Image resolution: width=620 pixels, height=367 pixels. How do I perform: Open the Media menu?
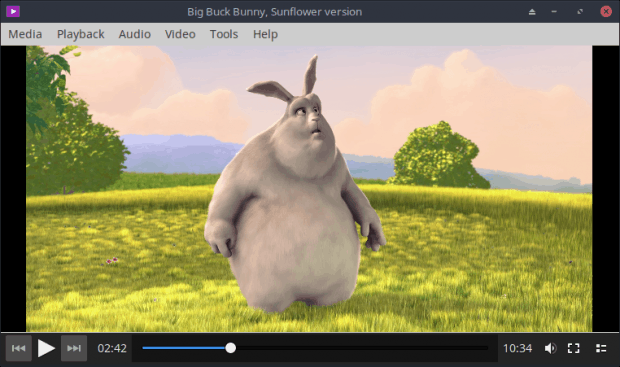[x=25, y=34]
